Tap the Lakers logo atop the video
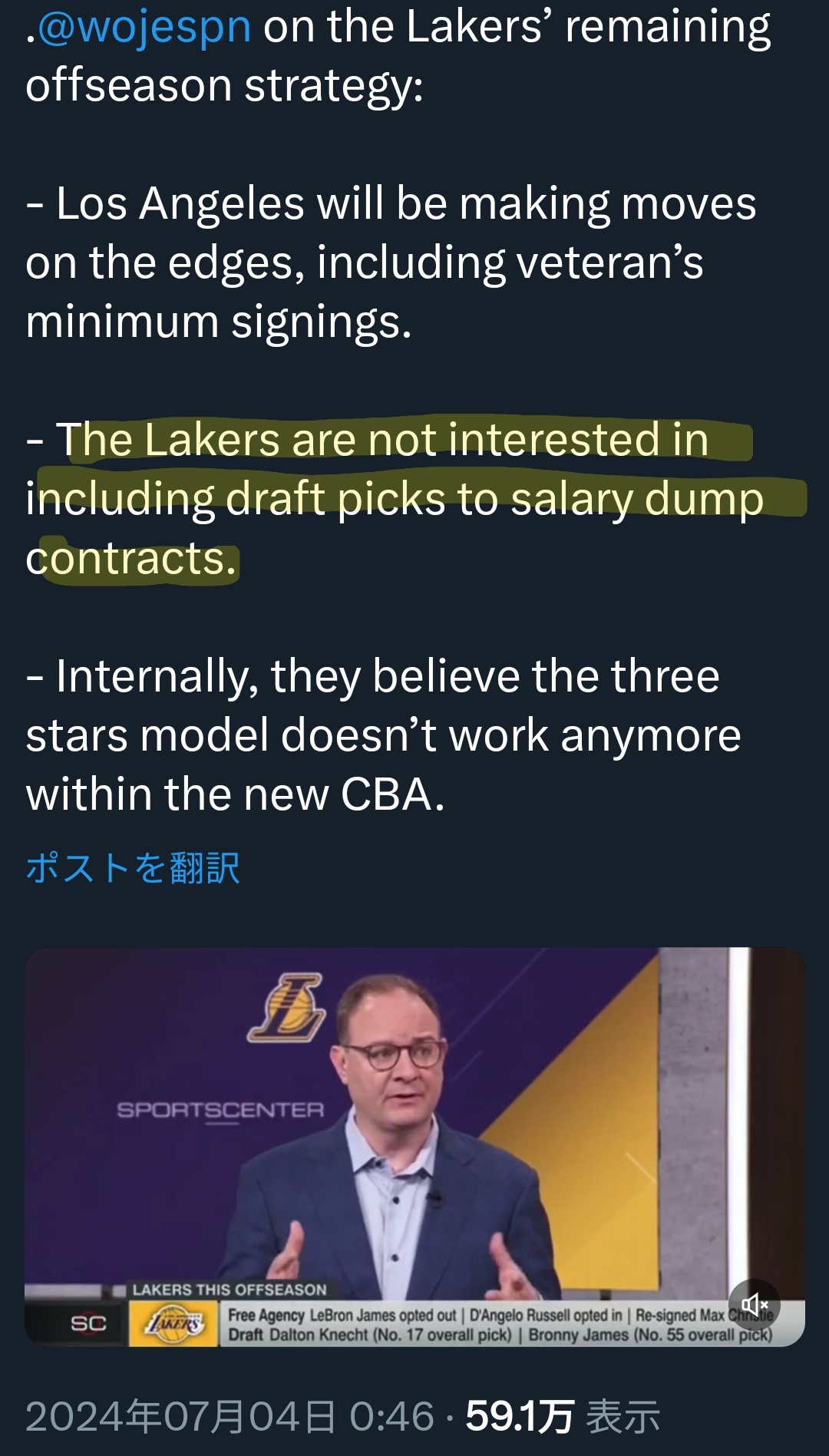 coord(286,1007)
